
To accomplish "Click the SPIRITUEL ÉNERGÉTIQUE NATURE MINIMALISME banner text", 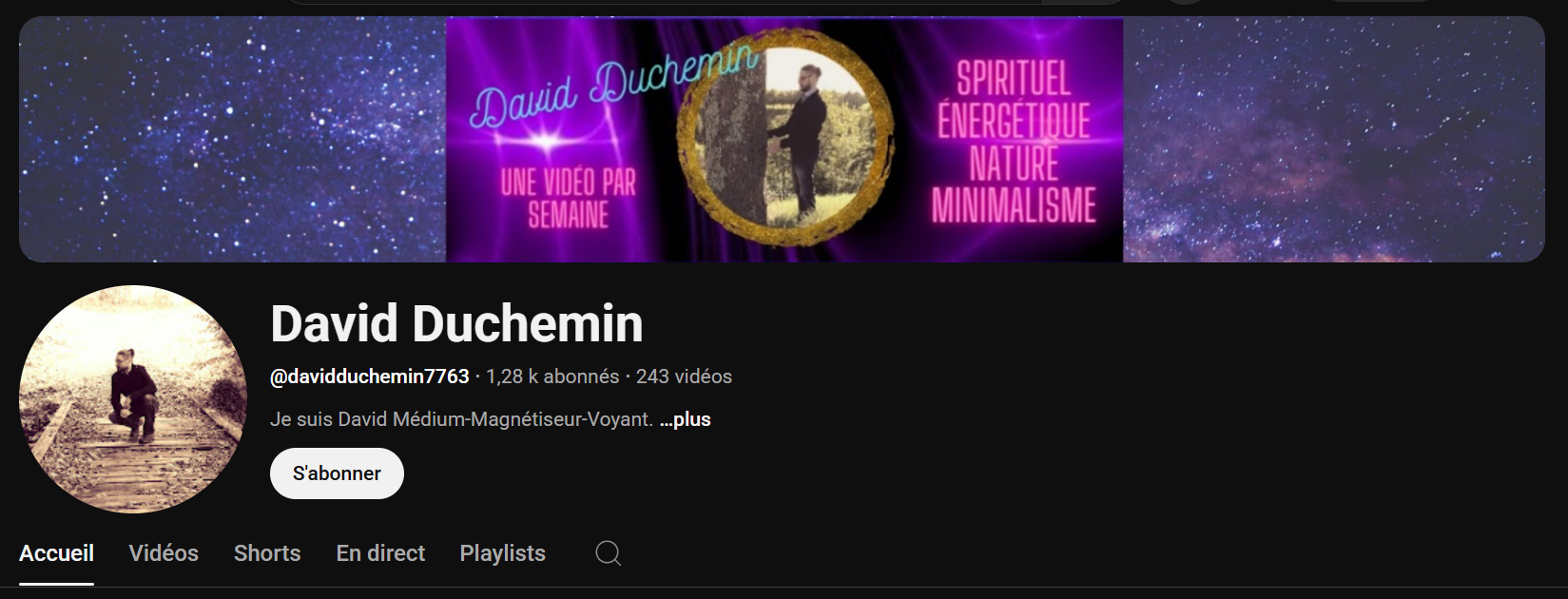I will [1014, 142].
